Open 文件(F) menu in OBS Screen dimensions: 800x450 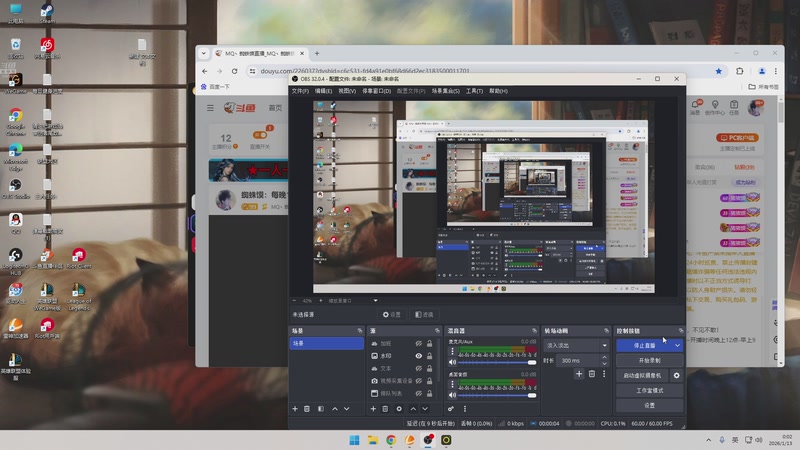[300, 91]
